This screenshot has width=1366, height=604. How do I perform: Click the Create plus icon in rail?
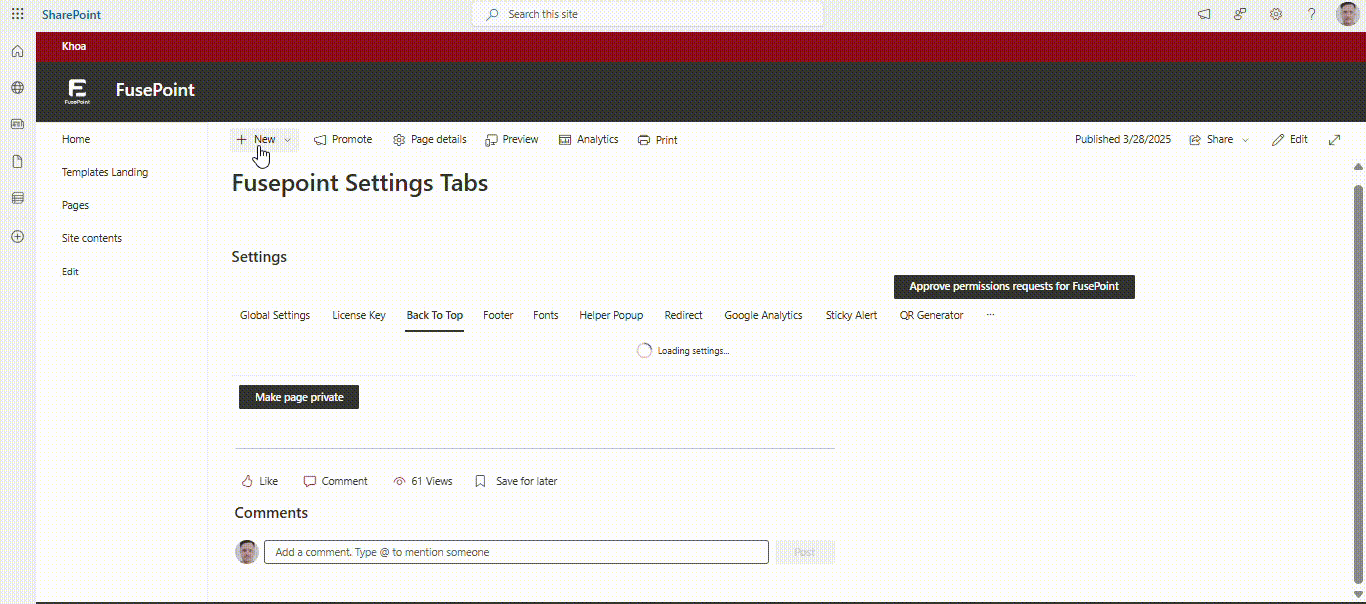click(x=17, y=237)
